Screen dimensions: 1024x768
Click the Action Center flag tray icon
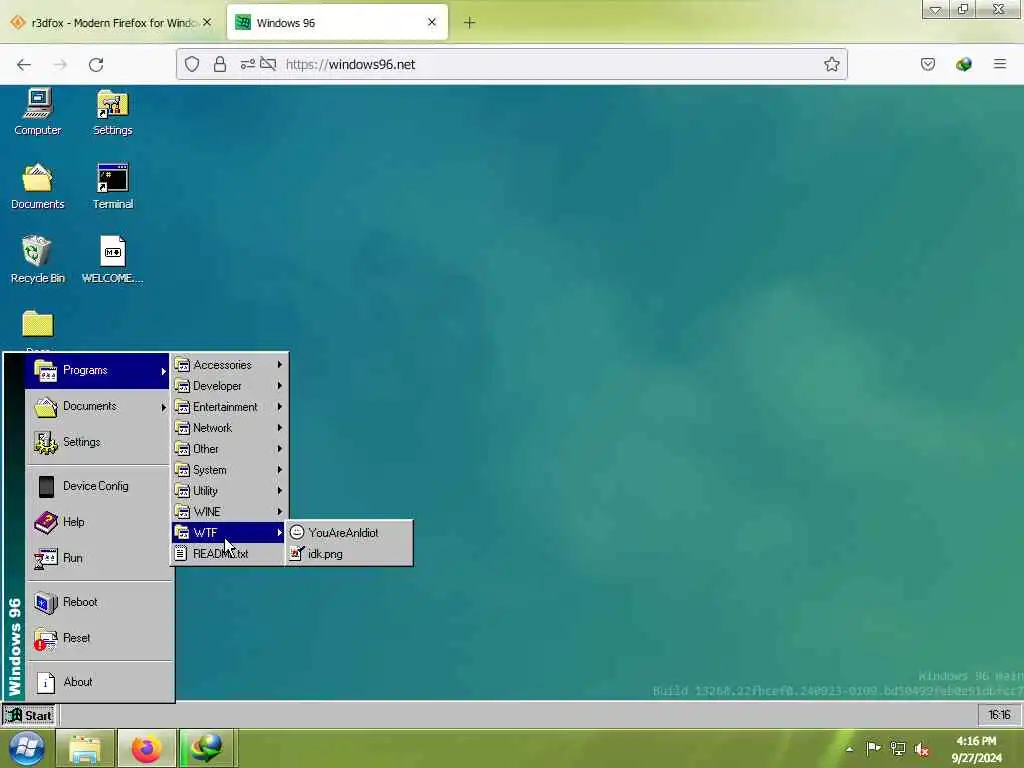coord(873,748)
